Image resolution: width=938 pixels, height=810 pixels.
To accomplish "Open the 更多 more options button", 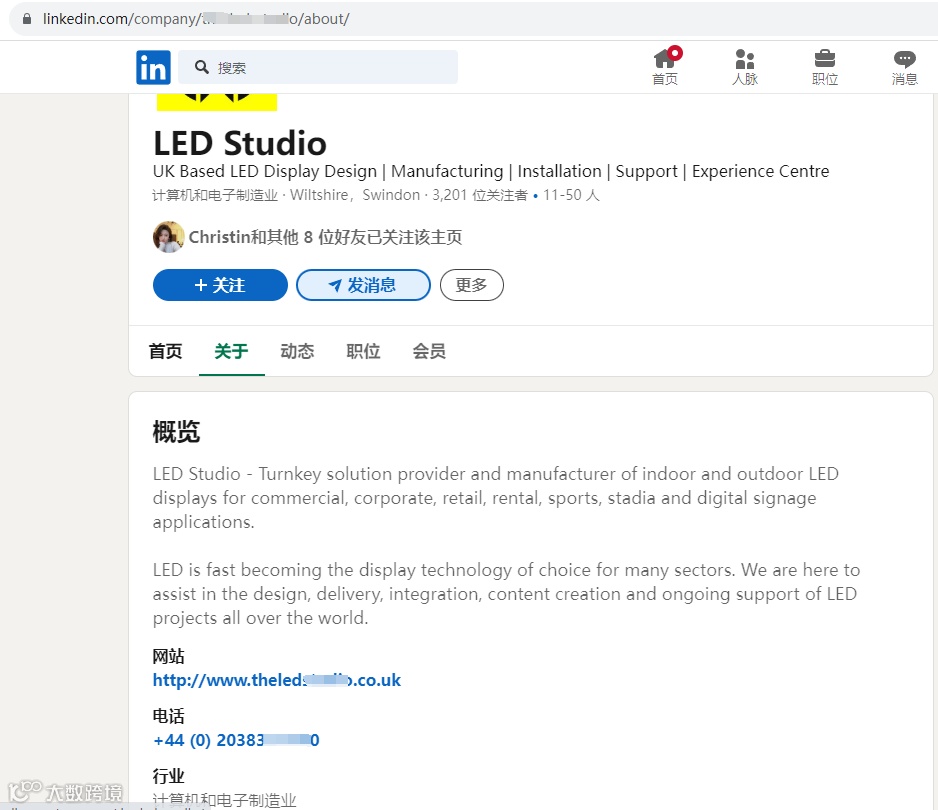I will pyautogui.click(x=471, y=285).
